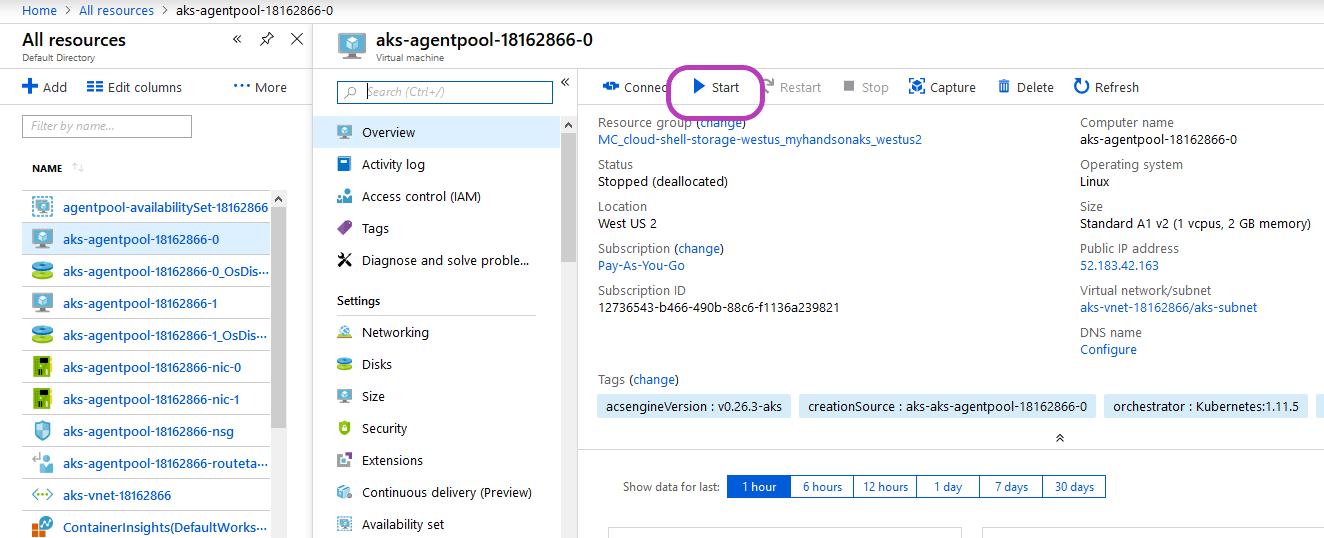Click the aks-agentpool-18162866-routetable icon
This screenshot has height=538, width=1324.
[42, 463]
